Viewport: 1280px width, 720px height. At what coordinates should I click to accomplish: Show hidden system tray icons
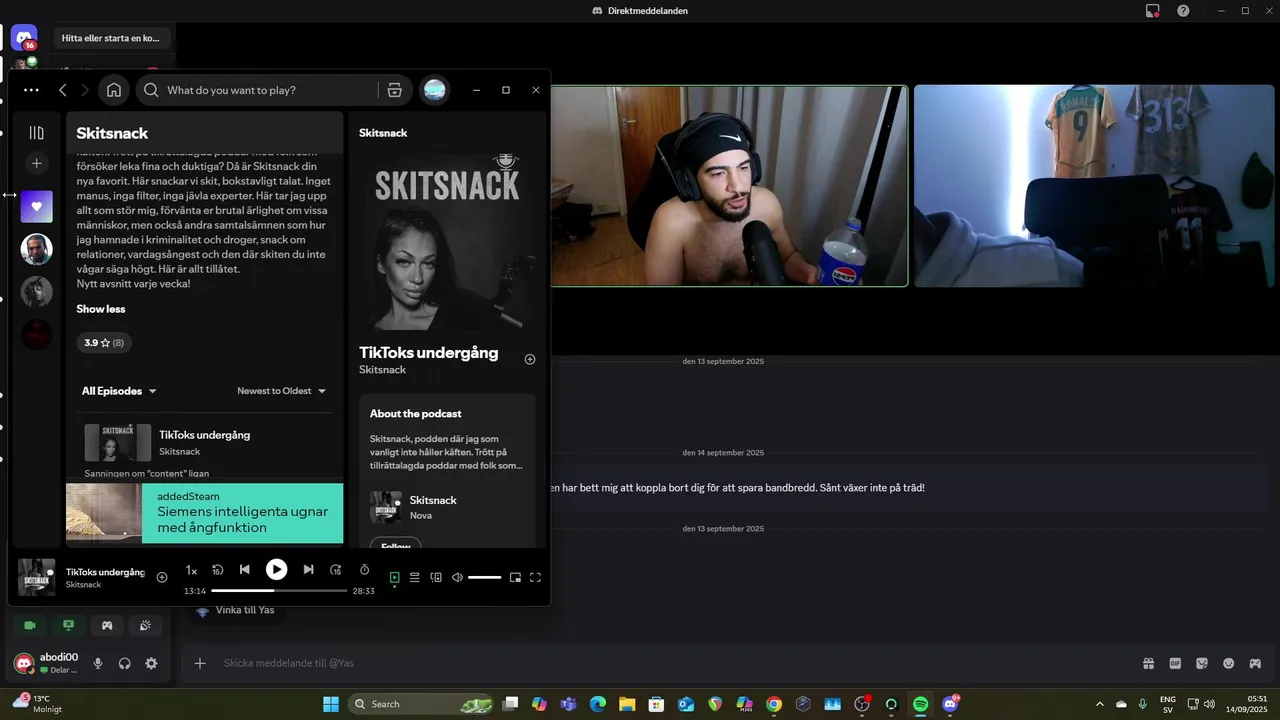1100,704
